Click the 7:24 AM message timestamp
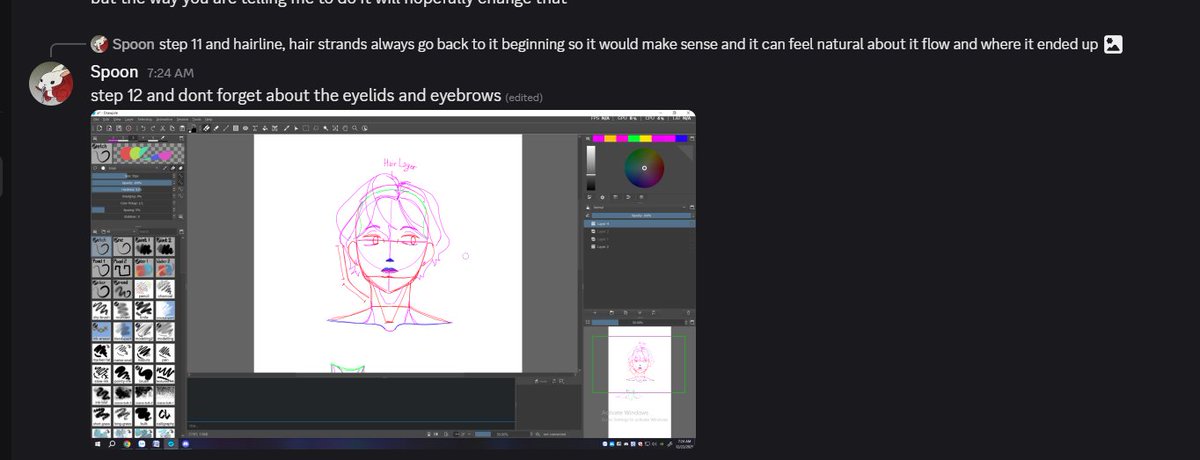Image resolution: width=1200 pixels, height=460 pixels. [x=170, y=73]
